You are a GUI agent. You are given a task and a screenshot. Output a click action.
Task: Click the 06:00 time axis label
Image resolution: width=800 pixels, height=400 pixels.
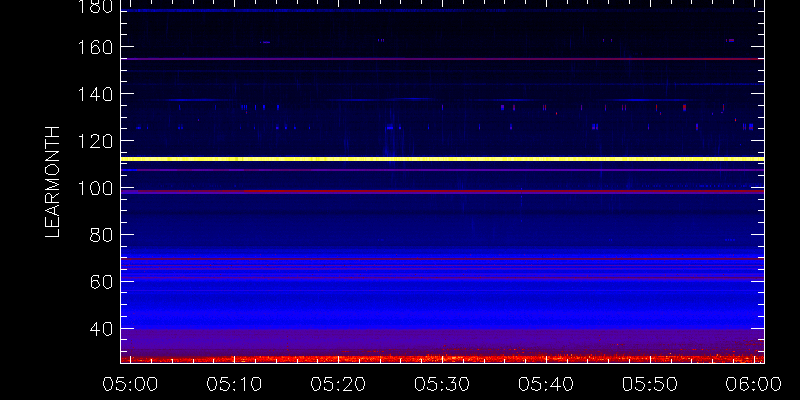tap(755, 384)
